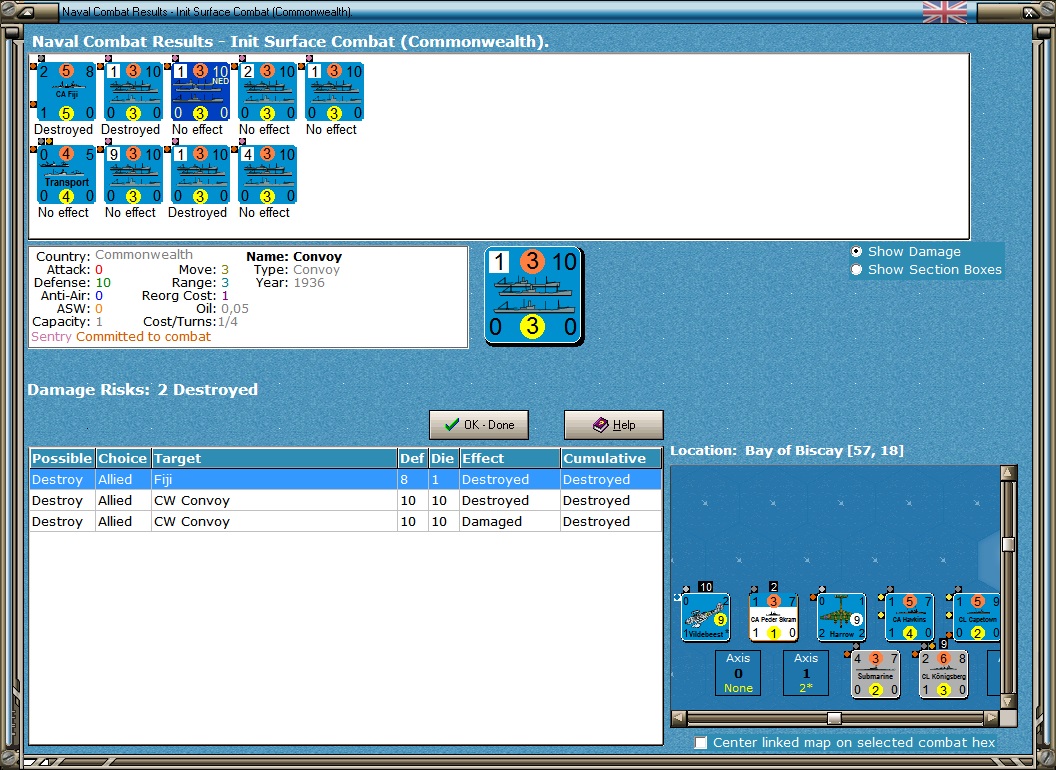Click the Defense: 10 value
The height and width of the screenshot is (770, 1056).
coord(103,283)
